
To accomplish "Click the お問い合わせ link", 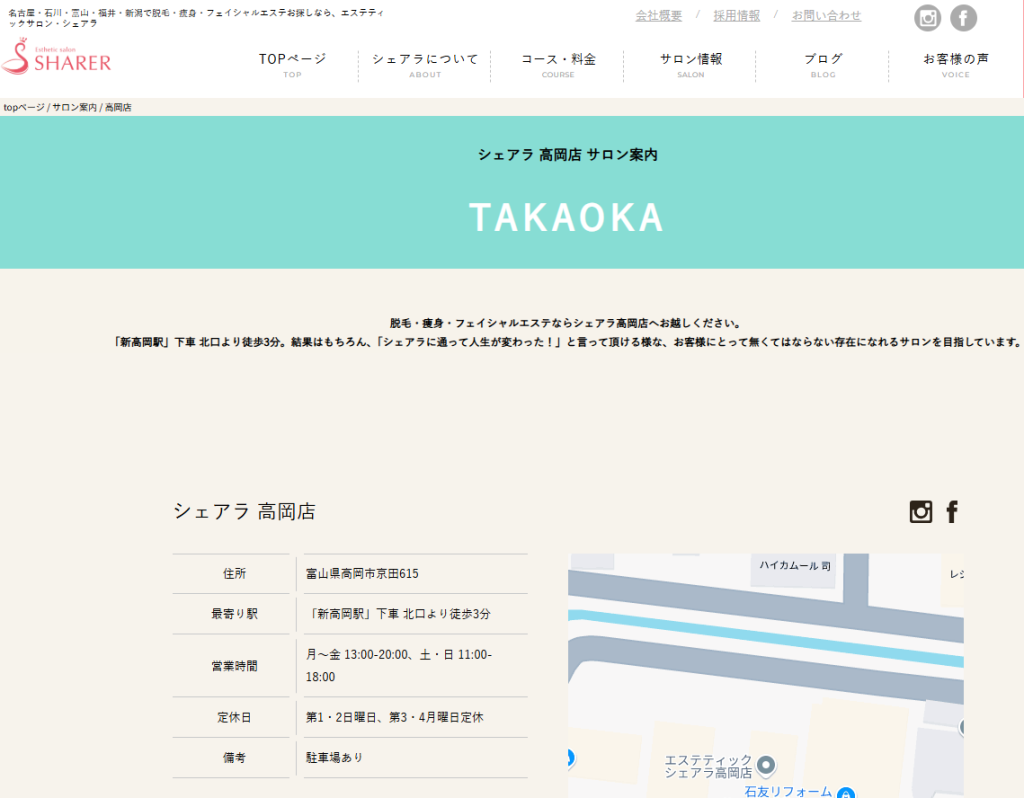I will click(x=826, y=16).
